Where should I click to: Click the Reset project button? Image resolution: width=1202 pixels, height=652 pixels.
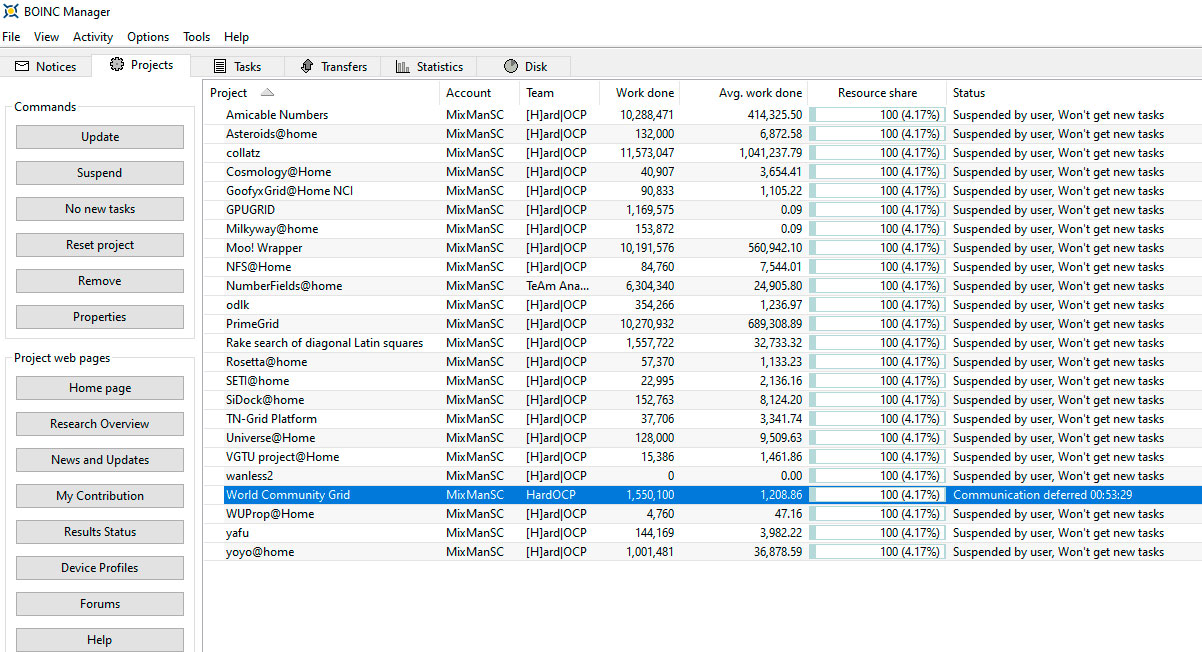(x=100, y=245)
